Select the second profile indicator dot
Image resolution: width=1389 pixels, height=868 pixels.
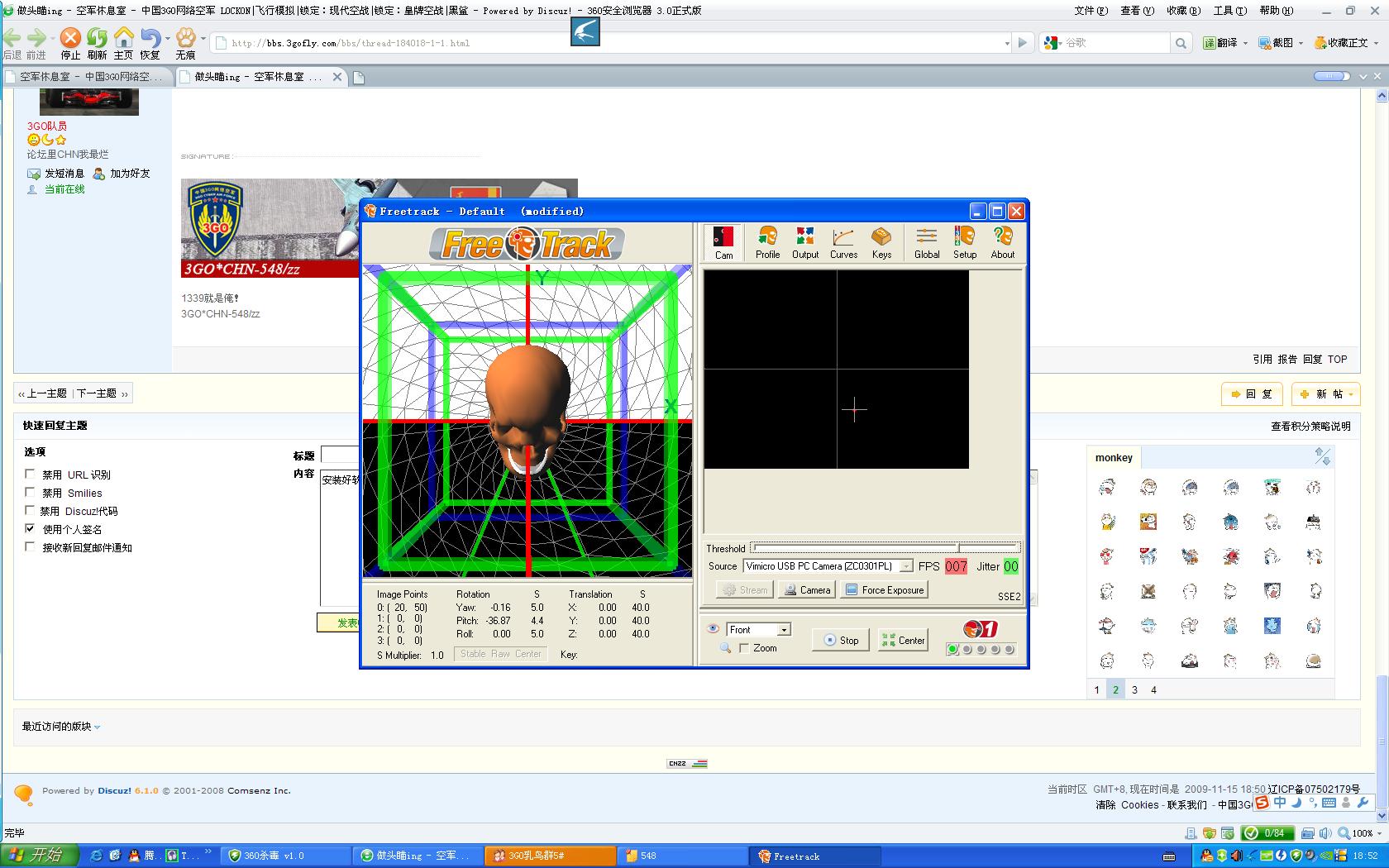(967, 650)
